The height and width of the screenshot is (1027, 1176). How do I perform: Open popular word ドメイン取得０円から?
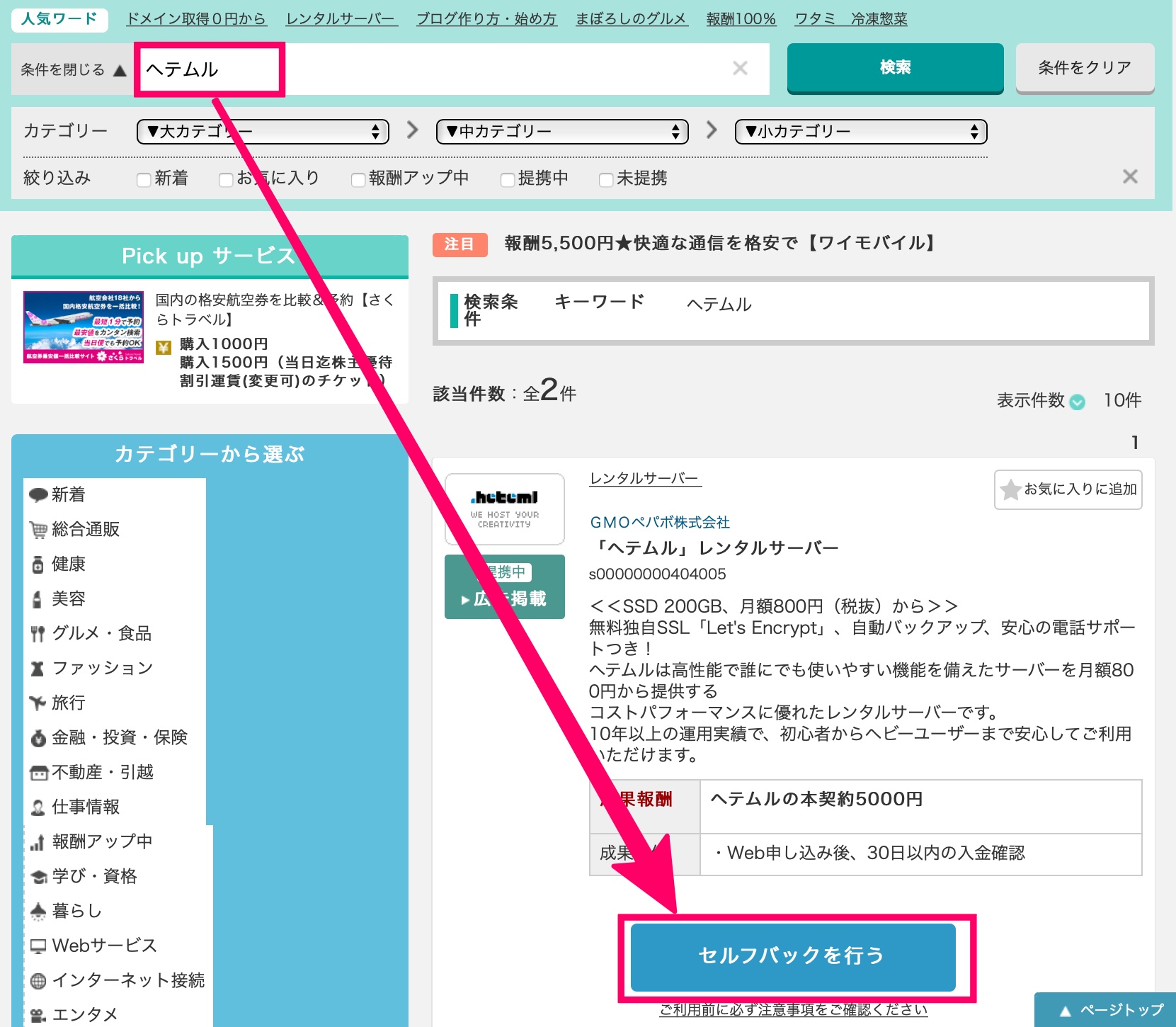coord(196,19)
